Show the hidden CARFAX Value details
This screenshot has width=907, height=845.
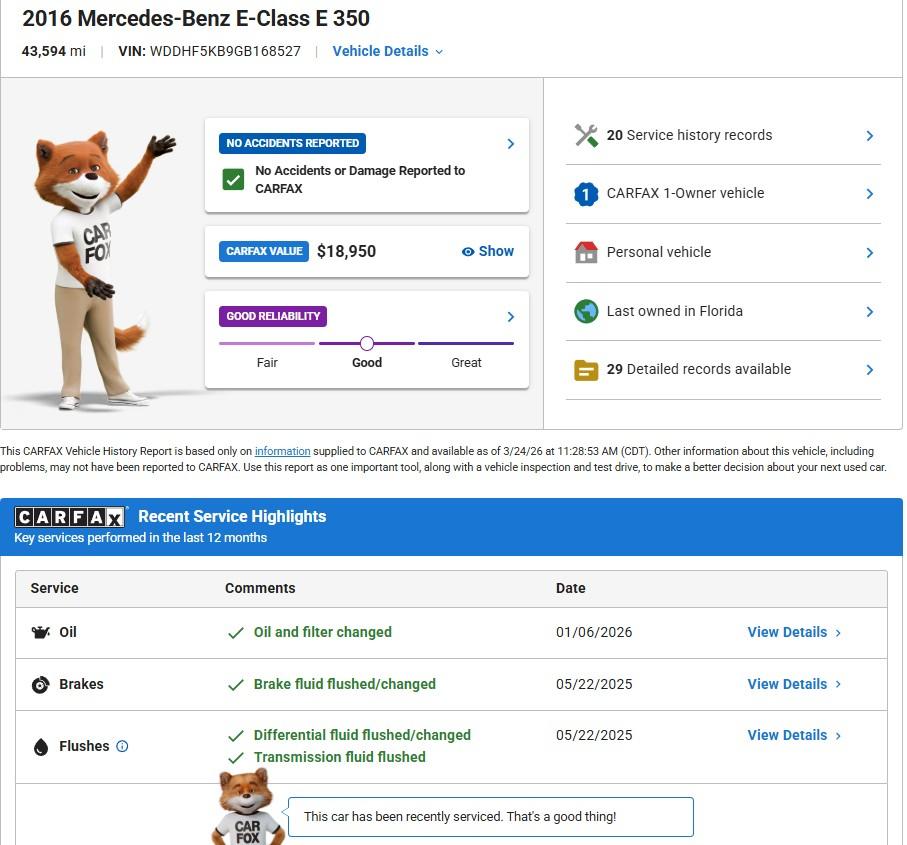tap(488, 252)
